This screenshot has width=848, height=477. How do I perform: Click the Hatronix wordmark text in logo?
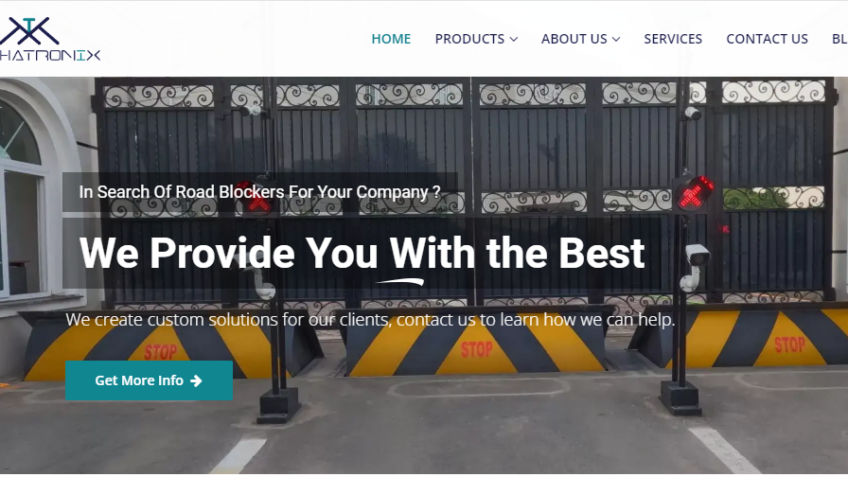click(50, 56)
